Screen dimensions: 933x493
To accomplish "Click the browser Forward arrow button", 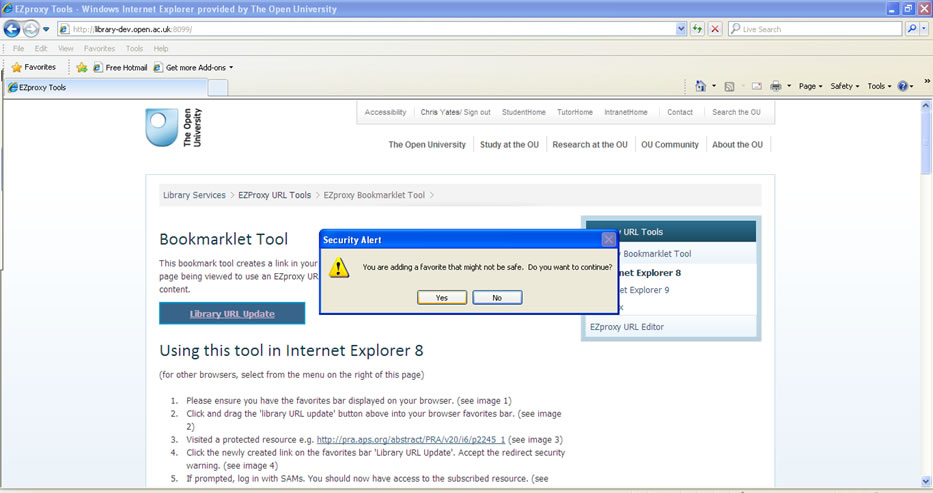I will coord(31,29).
